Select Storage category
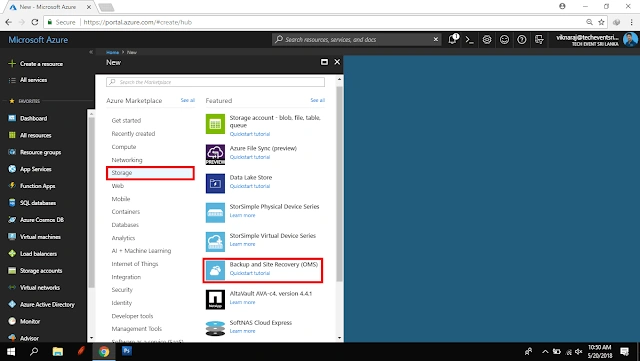This screenshot has height=361, width=640. [150, 173]
